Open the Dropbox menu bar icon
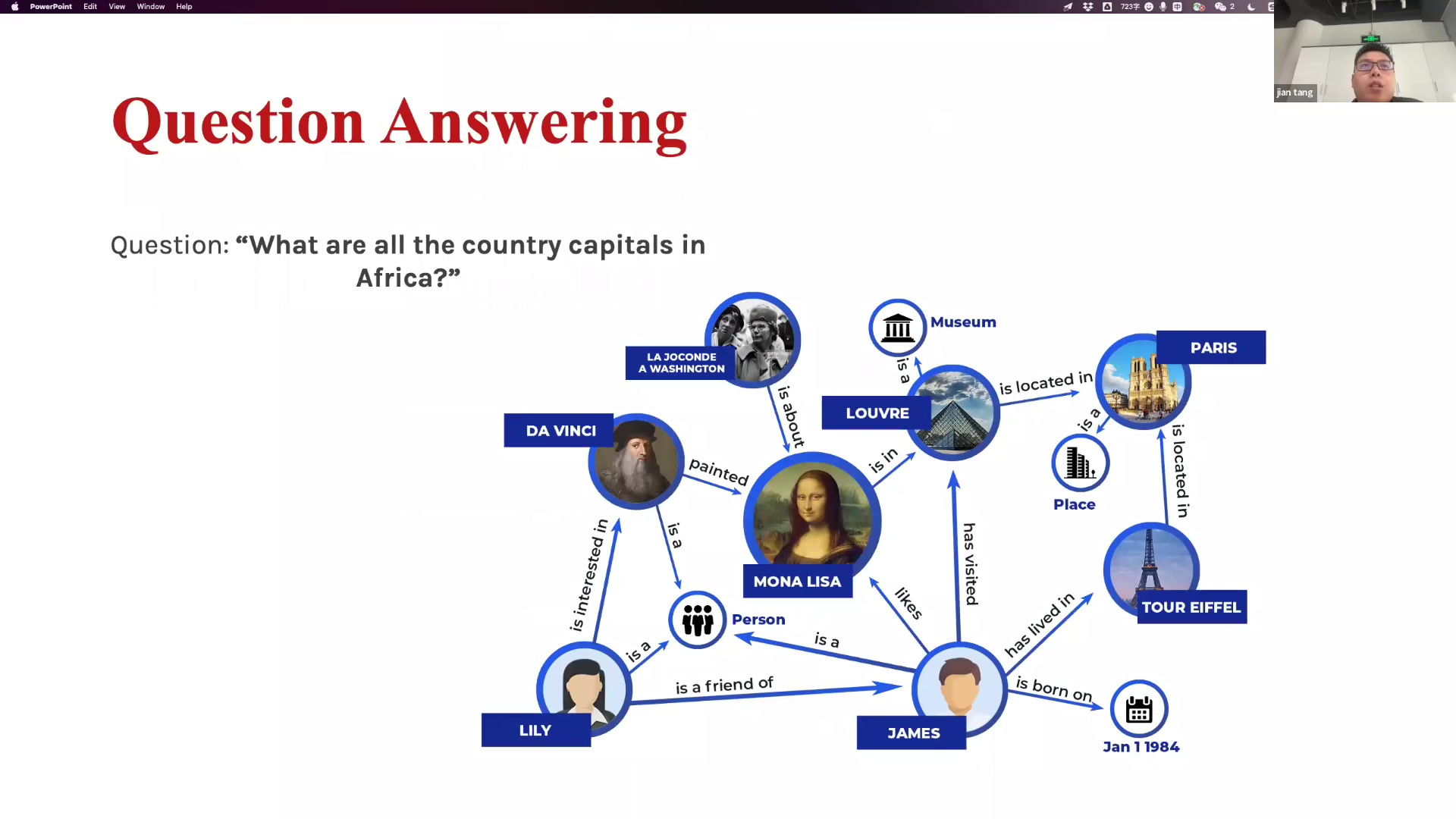This screenshot has width=1456, height=819. pyautogui.click(x=1088, y=7)
